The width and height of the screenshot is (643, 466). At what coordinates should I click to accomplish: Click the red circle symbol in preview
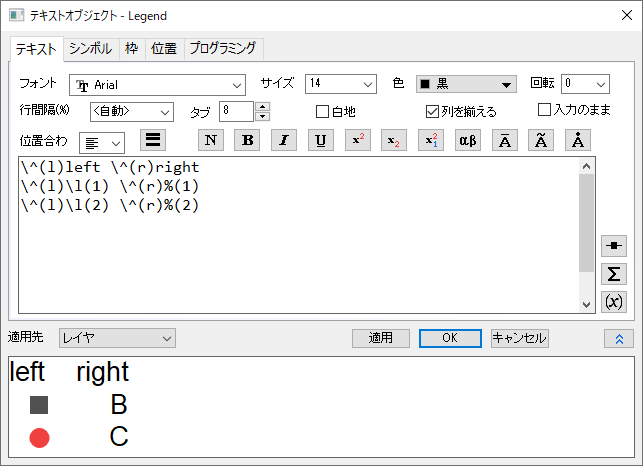pos(39,438)
